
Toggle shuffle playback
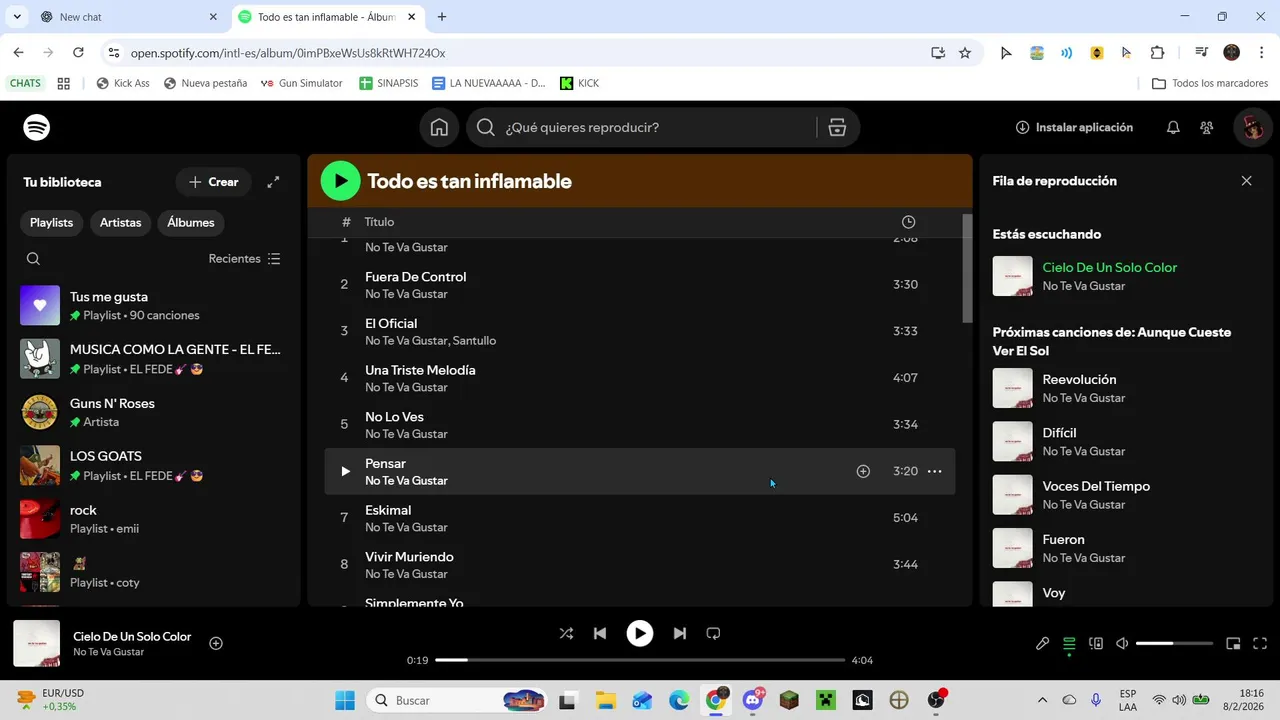pos(566,633)
